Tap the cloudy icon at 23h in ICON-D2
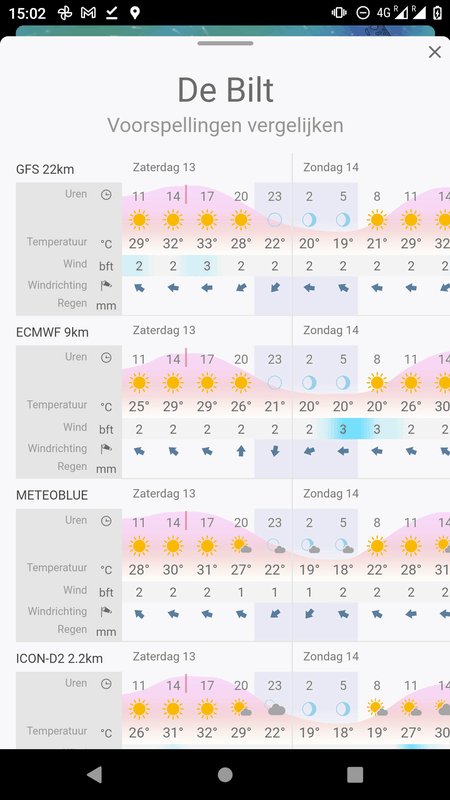The width and height of the screenshot is (450, 800). 276,708
